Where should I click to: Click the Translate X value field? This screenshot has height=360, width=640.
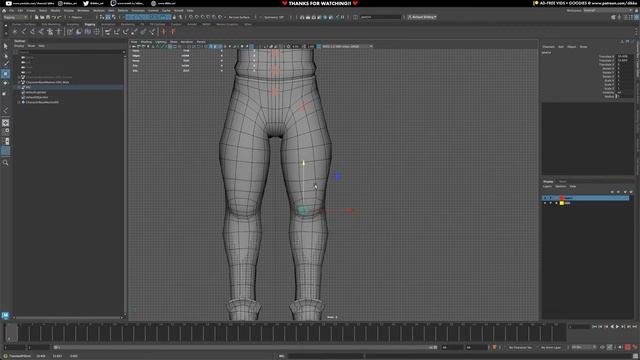point(625,56)
